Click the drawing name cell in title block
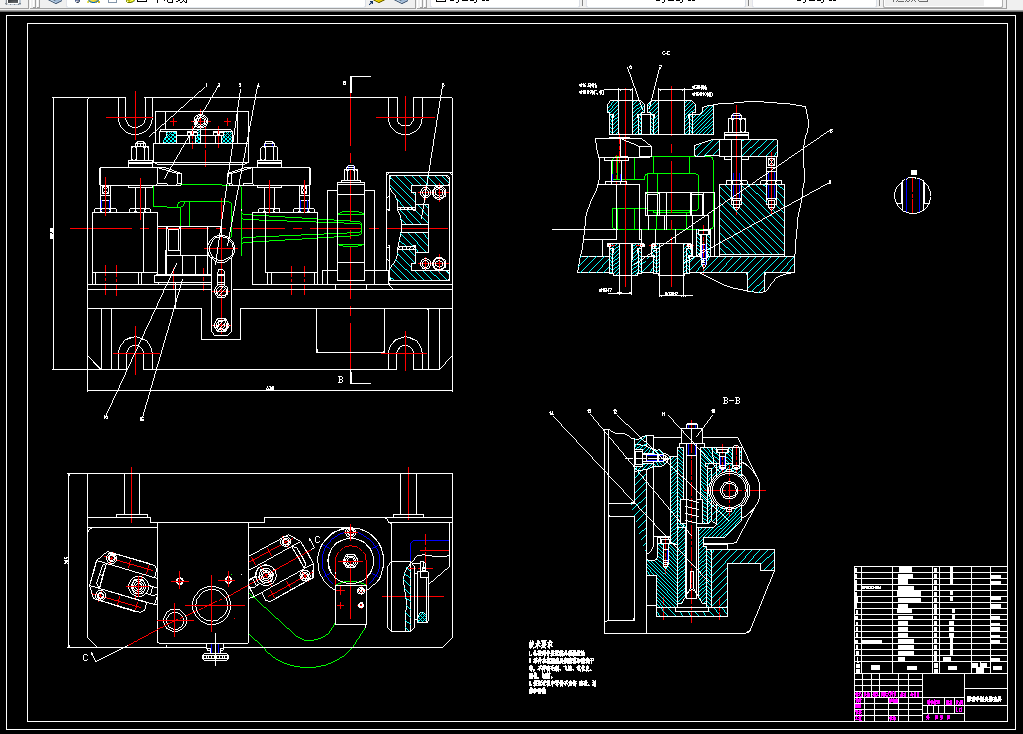Image resolution: width=1023 pixels, height=734 pixels. [x=985, y=699]
